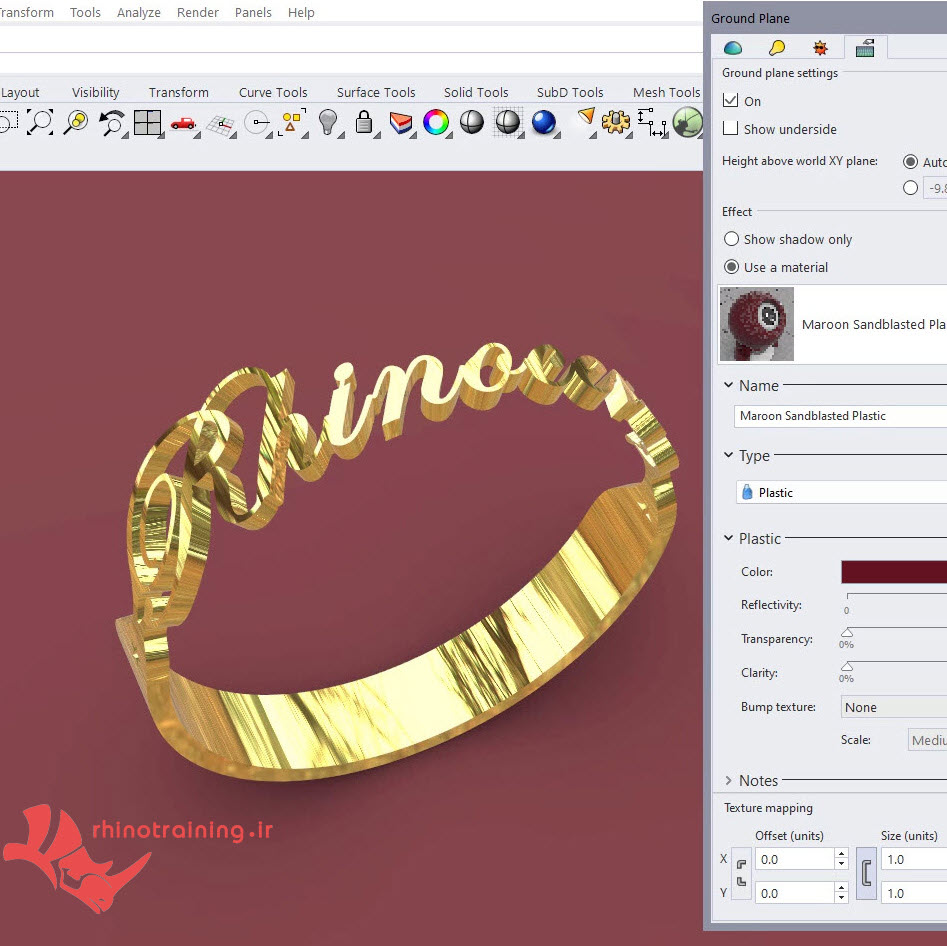The image size is (947, 946).
Task: Click the material Name field
Action: [840, 416]
